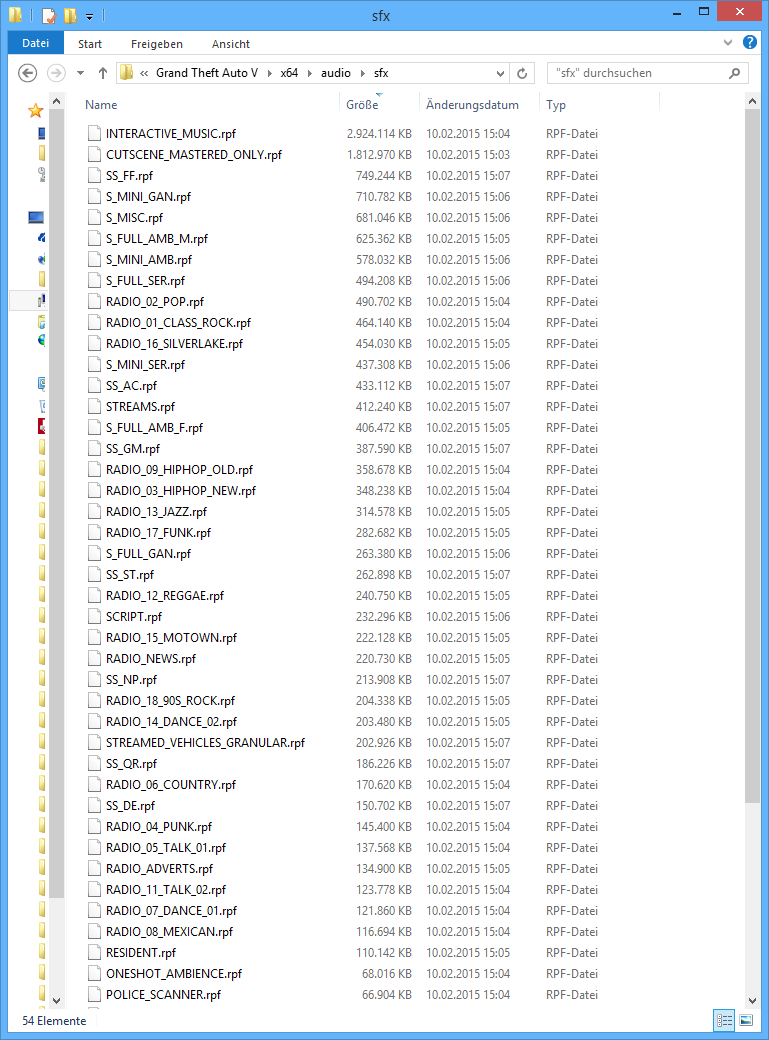Sort by the Typ column header
Viewport: 769px width, 1040px height.
(556, 105)
